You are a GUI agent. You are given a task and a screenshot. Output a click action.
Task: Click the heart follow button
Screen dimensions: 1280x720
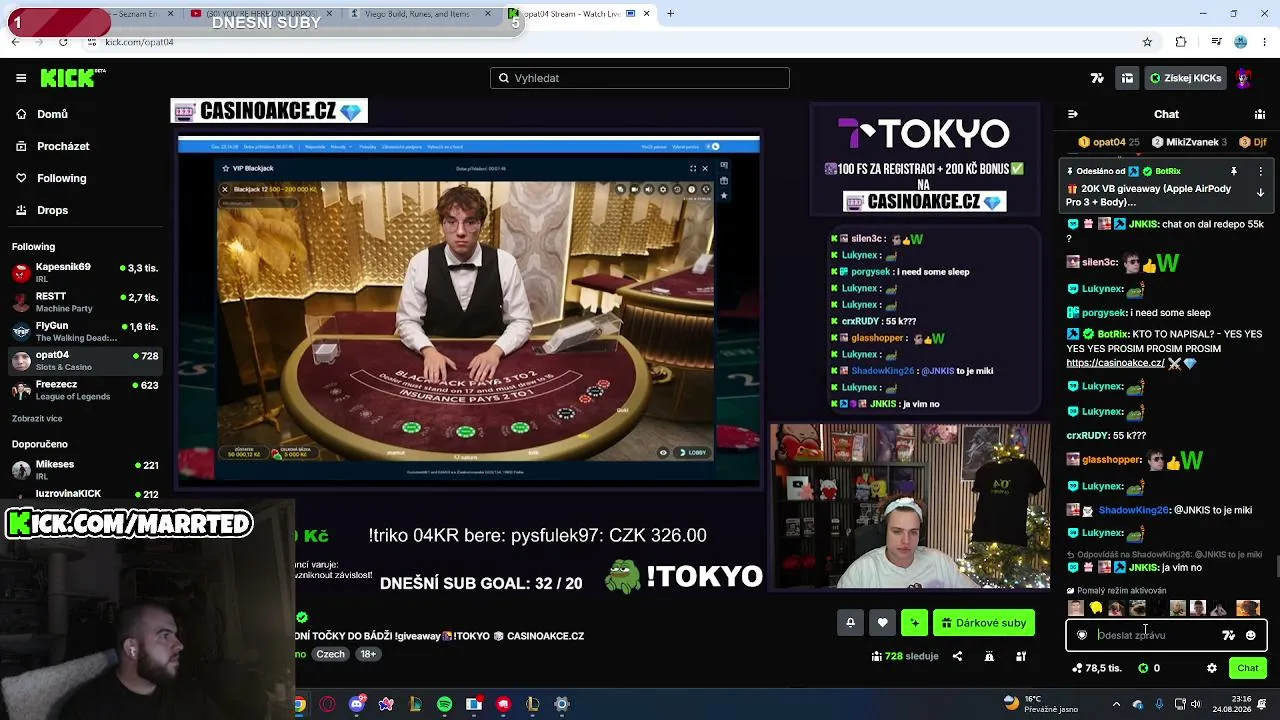tap(882, 623)
